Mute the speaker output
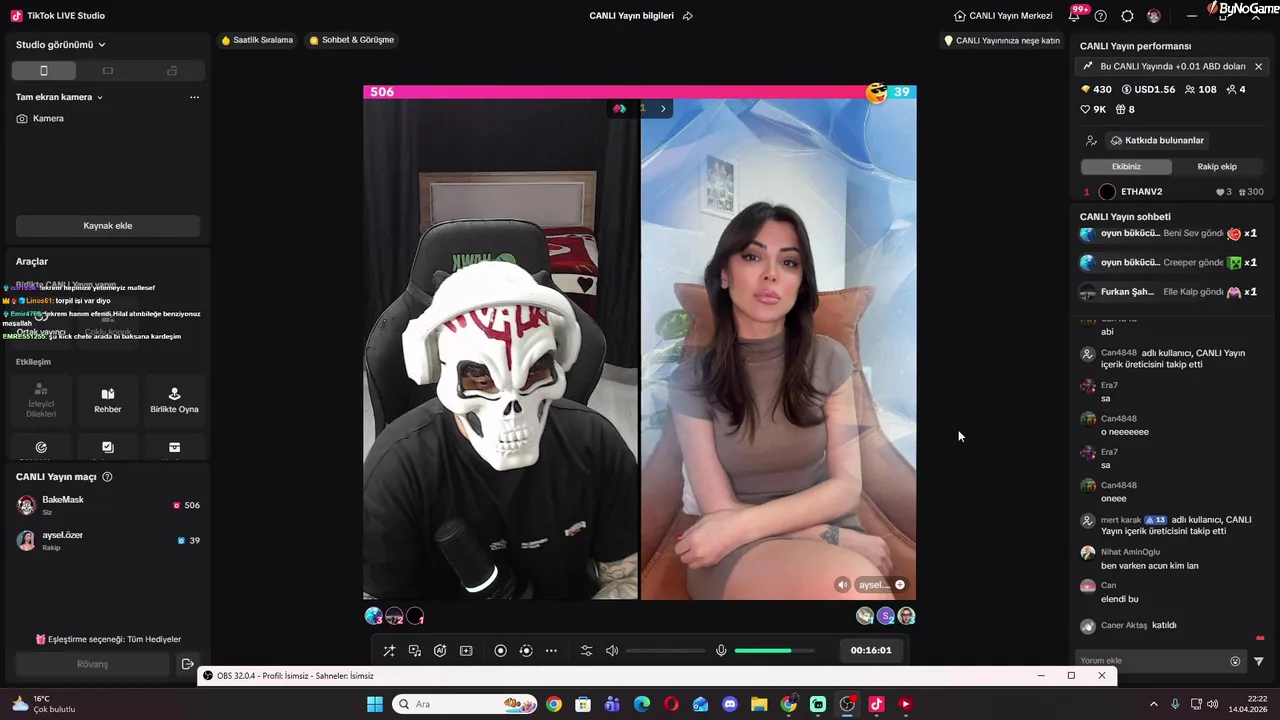The height and width of the screenshot is (720, 1280). pyautogui.click(x=612, y=650)
